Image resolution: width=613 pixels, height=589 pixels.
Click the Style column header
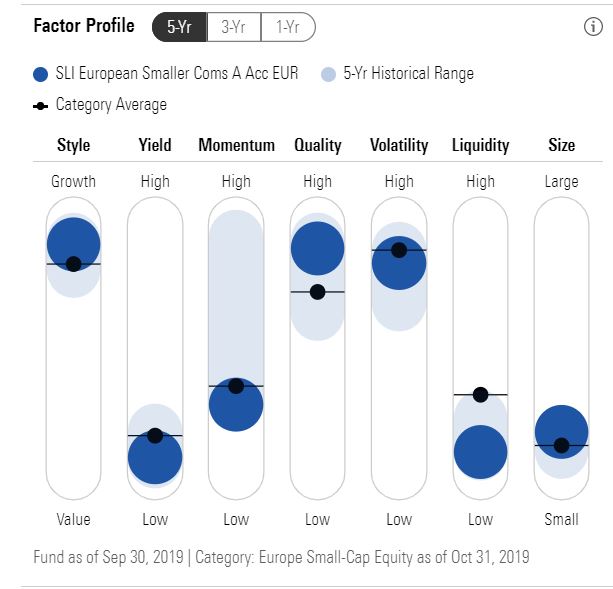pyautogui.click(x=73, y=145)
